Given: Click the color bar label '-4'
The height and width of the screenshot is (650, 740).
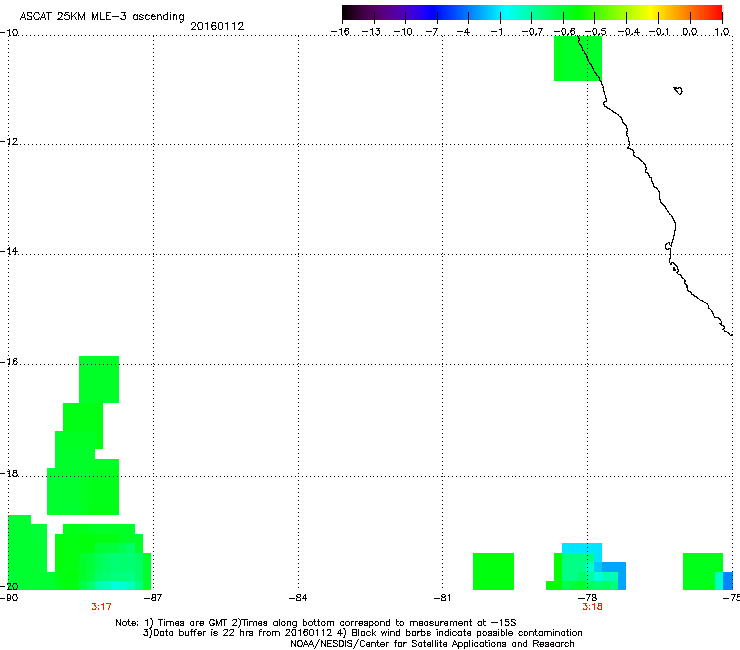Looking at the screenshot, I should pos(463,32).
